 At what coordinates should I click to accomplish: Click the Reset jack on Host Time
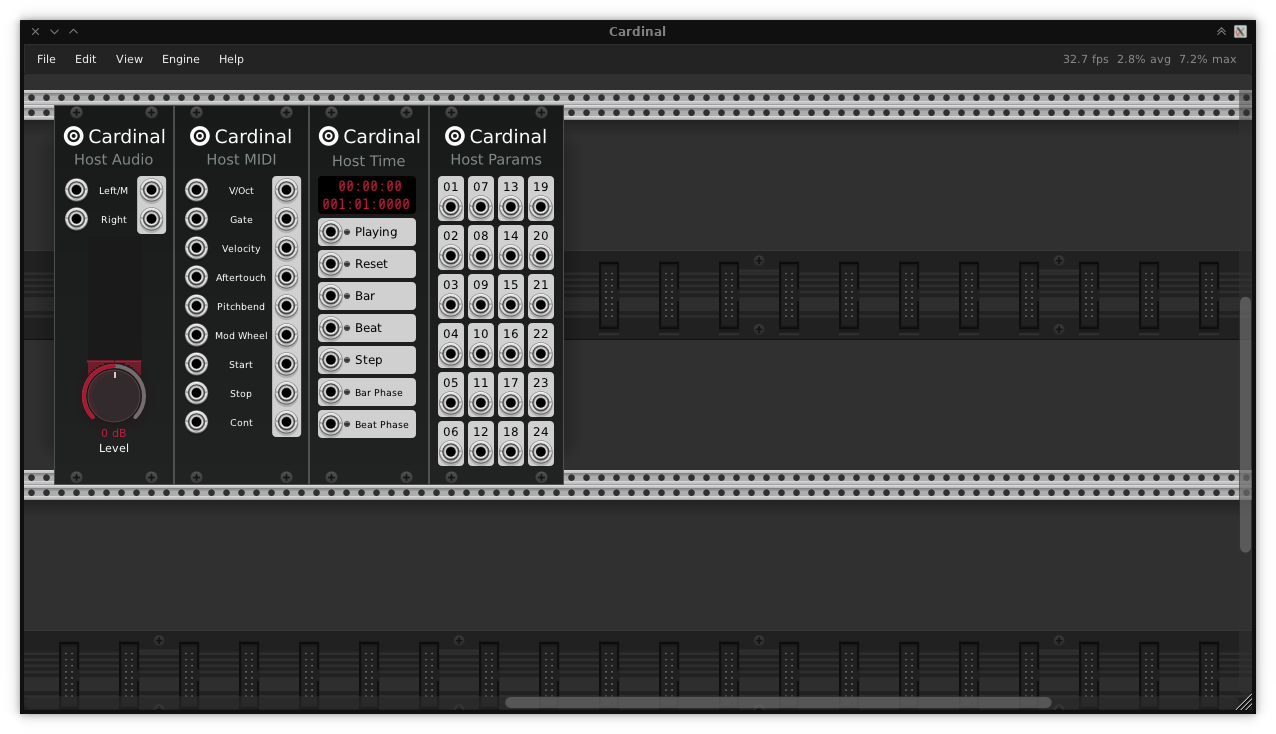(x=331, y=264)
